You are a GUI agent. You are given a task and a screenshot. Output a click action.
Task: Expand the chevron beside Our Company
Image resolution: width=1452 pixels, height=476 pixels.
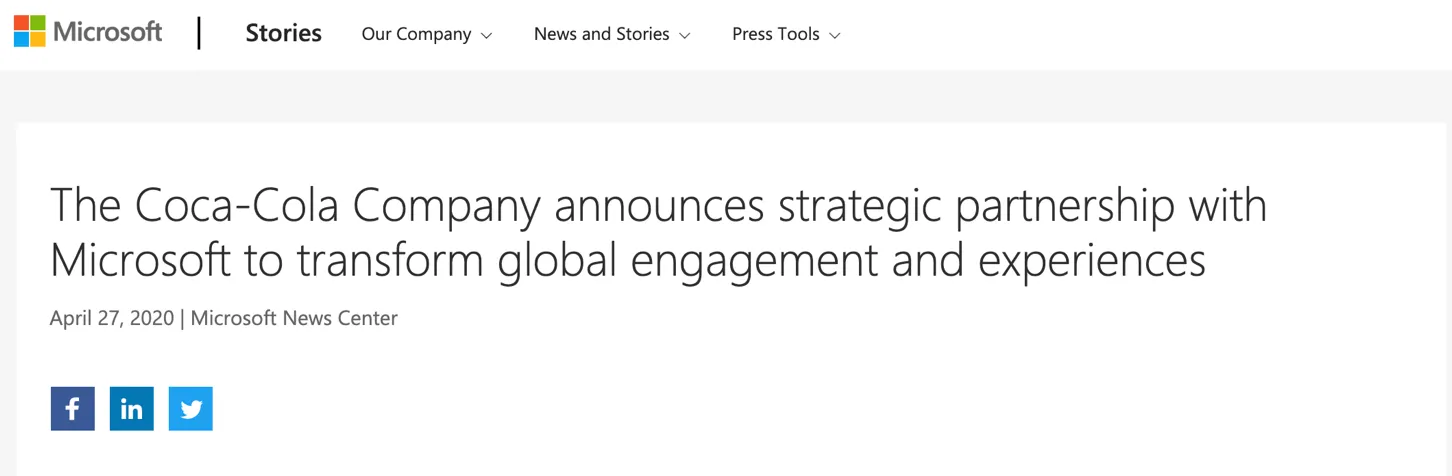click(487, 36)
